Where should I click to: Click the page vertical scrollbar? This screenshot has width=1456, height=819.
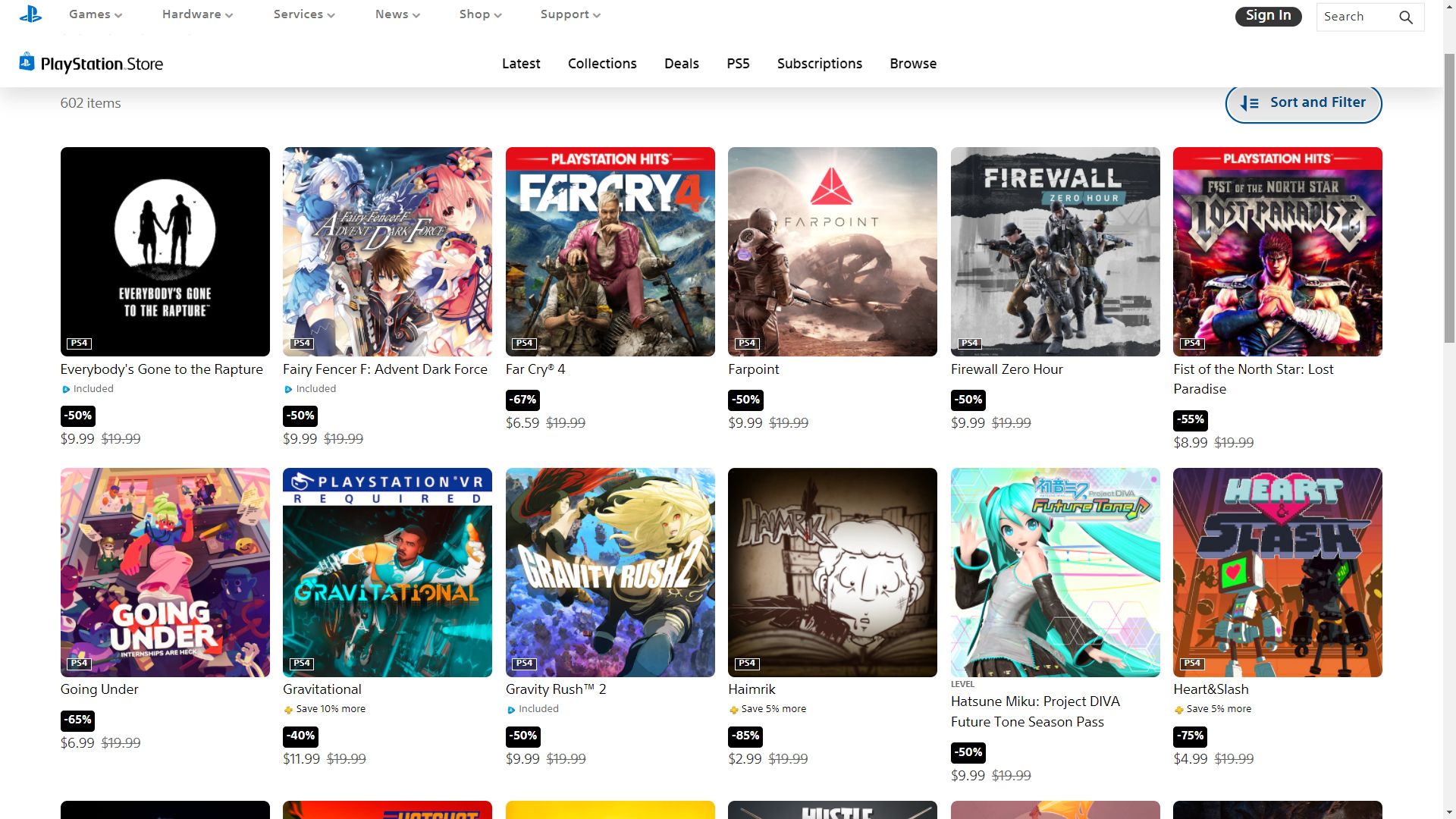(x=1449, y=197)
